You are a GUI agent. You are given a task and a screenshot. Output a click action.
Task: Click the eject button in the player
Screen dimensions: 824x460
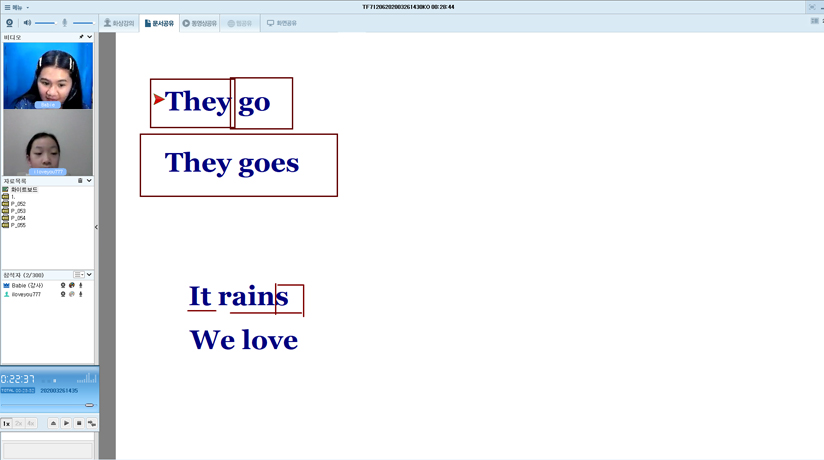(x=54, y=423)
